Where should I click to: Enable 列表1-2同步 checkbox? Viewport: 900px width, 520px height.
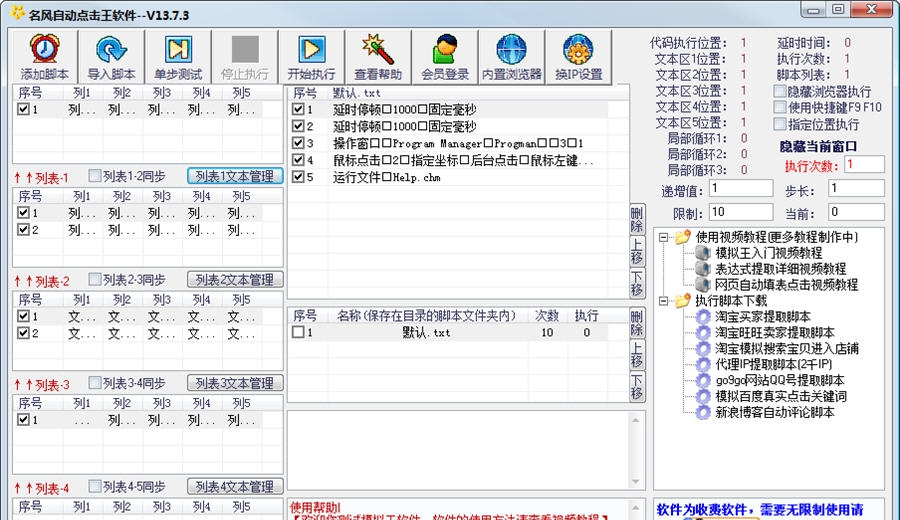[95, 176]
